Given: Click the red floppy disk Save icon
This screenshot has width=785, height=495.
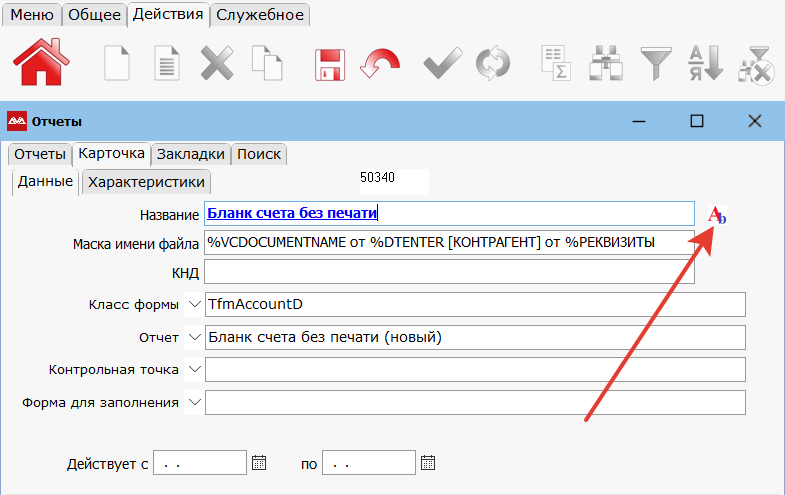Looking at the screenshot, I should click(x=329, y=65).
